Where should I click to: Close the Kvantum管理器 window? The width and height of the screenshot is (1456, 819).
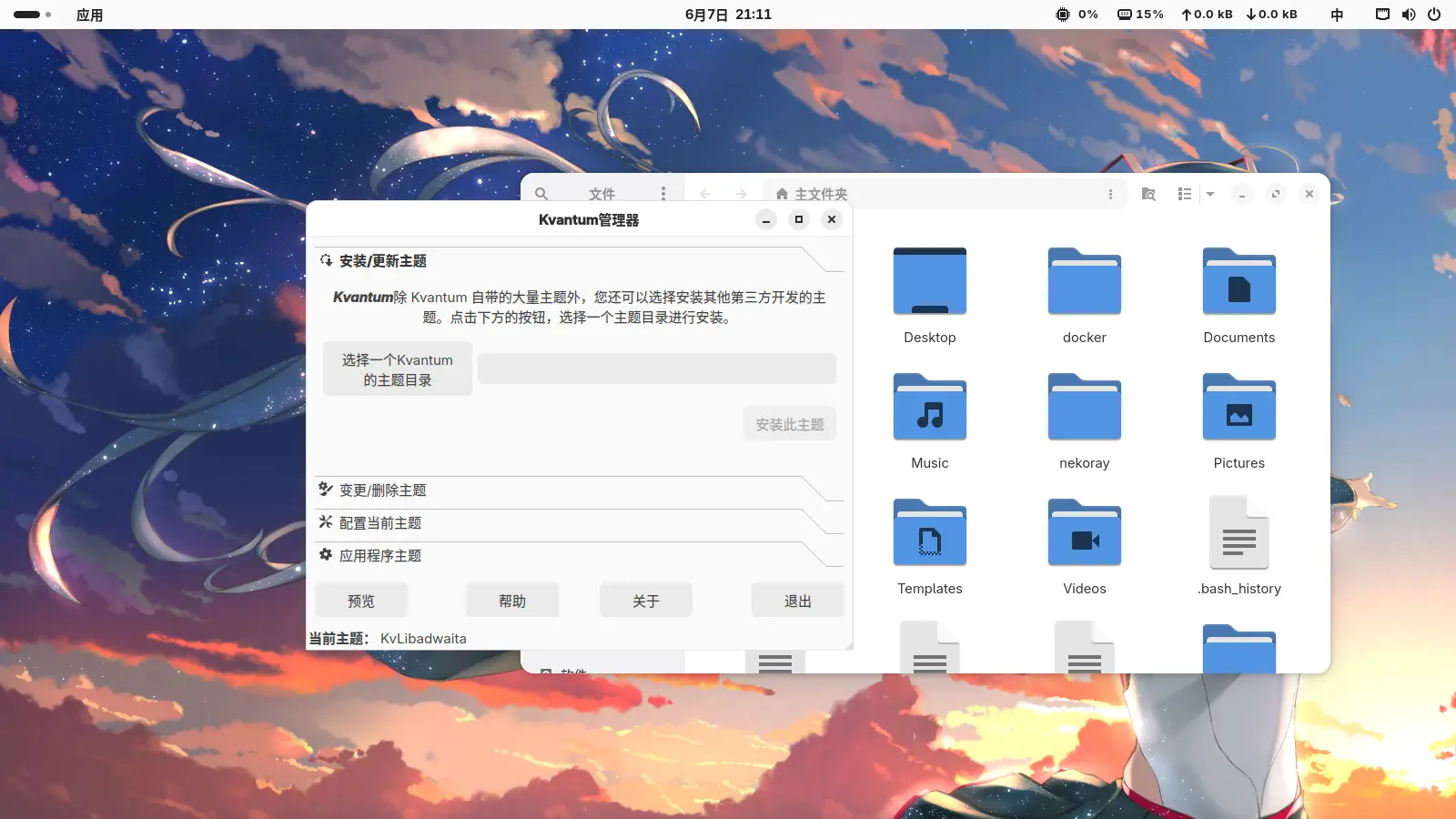pyautogui.click(x=832, y=219)
